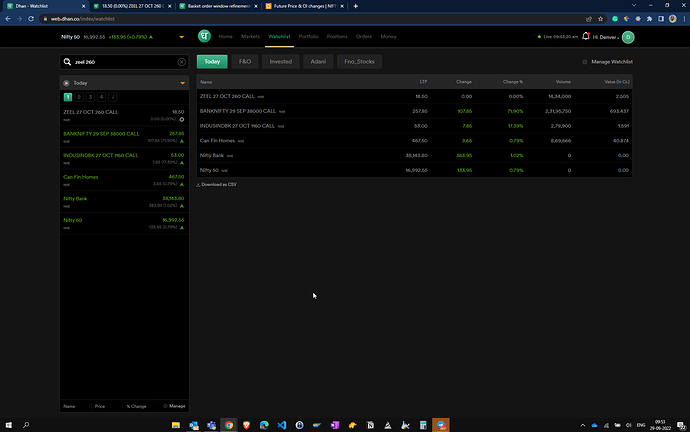
Task: Open Chrome profile picture icon
Action: [x=672, y=19]
